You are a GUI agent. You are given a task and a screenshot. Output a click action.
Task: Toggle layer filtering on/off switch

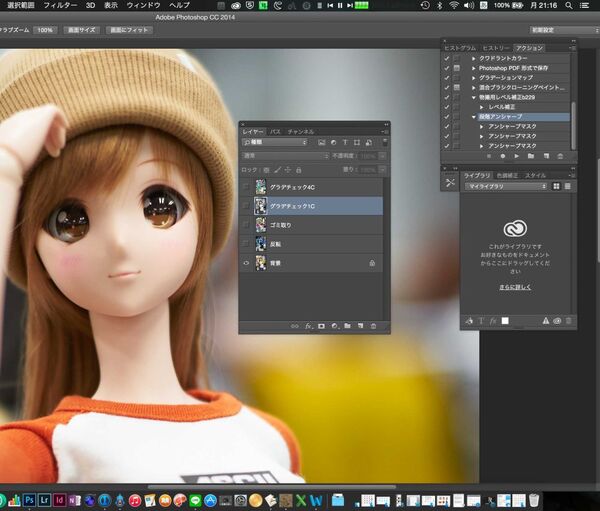point(385,142)
